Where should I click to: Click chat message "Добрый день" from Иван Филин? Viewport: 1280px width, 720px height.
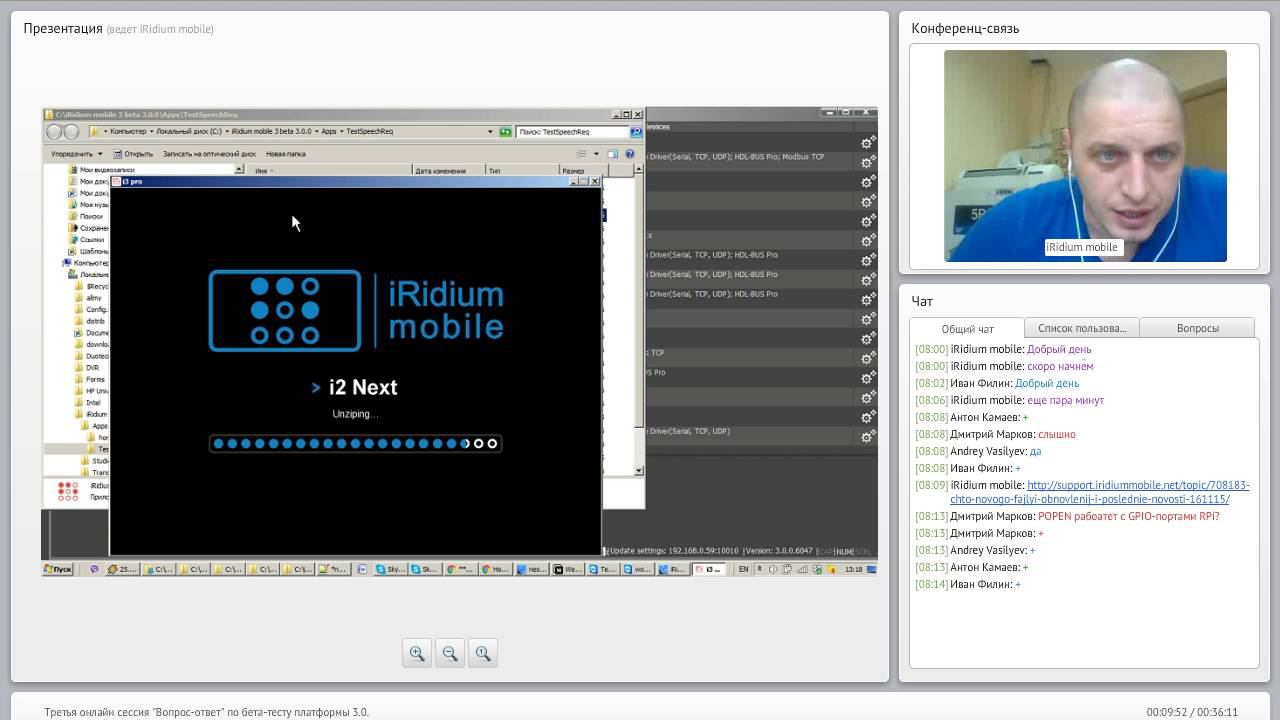(1047, 383)
